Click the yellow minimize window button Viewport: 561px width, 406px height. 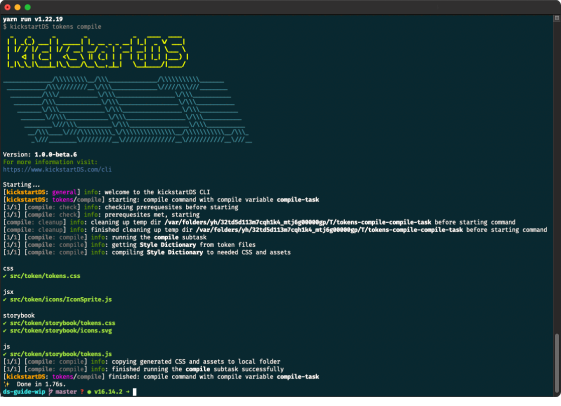click(x=18, y=7)
